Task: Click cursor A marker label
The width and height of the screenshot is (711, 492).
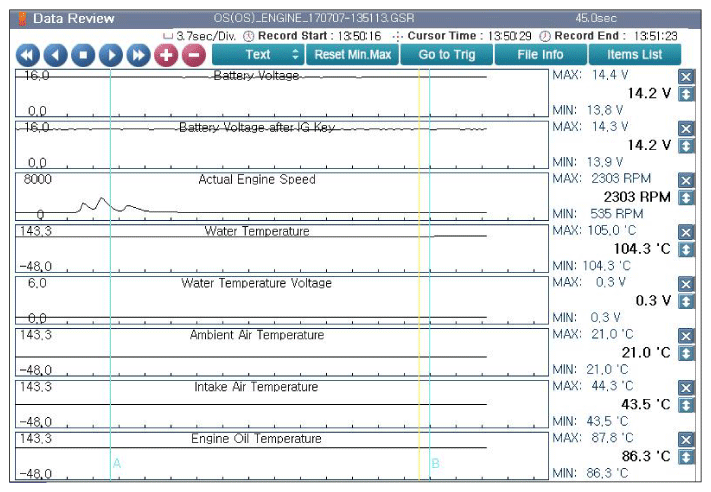Action: 117,463
